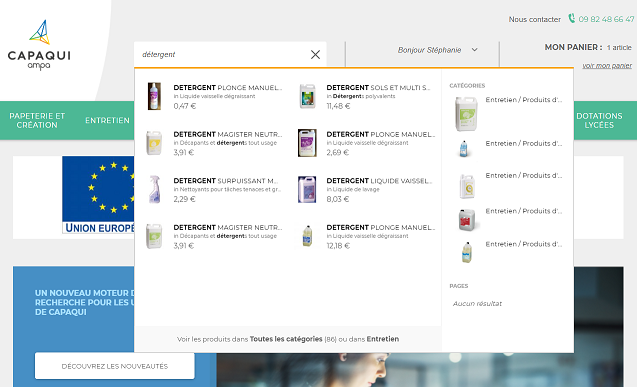Click the 8,03 € price text

pos(338,199)
